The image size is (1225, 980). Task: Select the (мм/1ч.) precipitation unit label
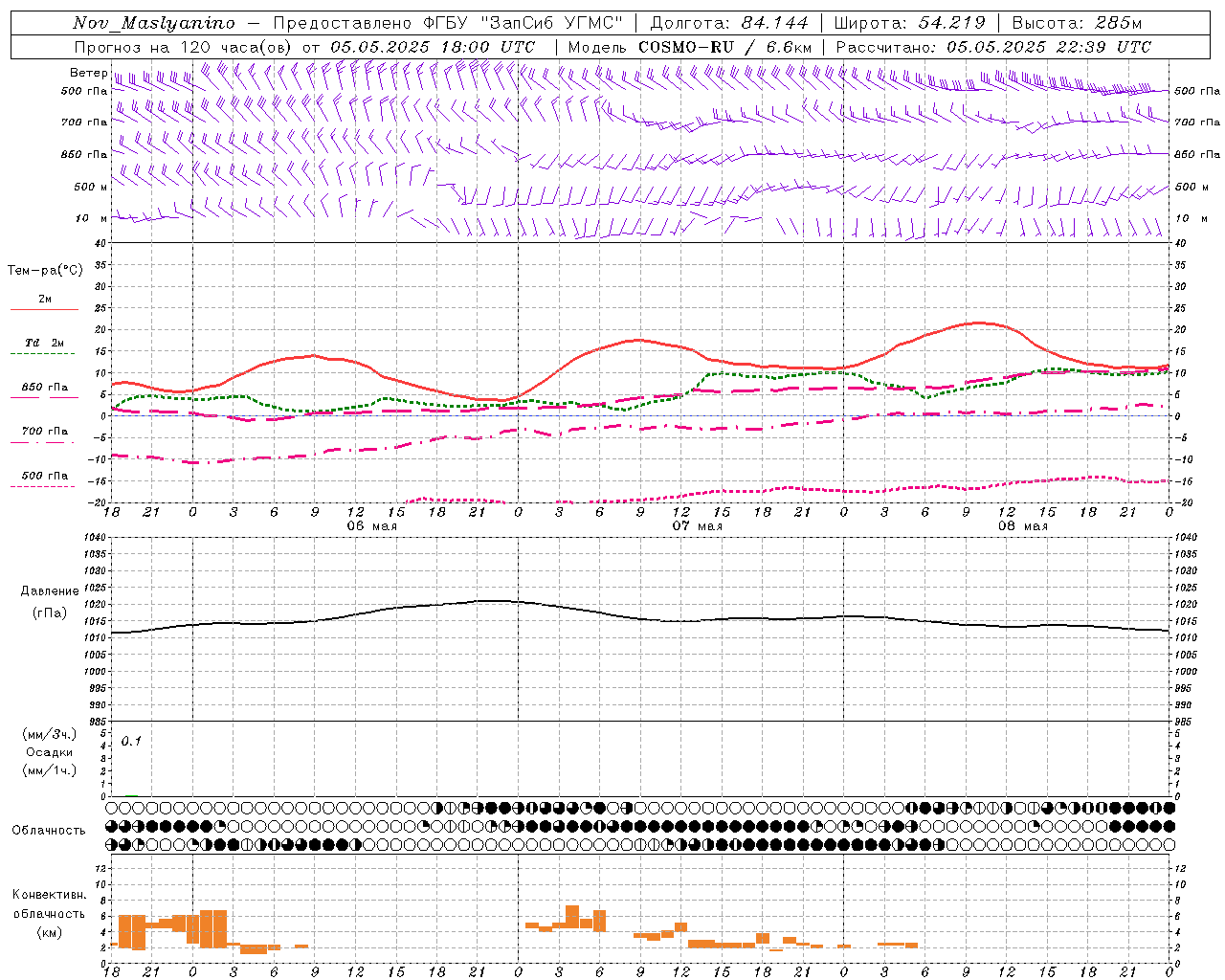[50, 770]
